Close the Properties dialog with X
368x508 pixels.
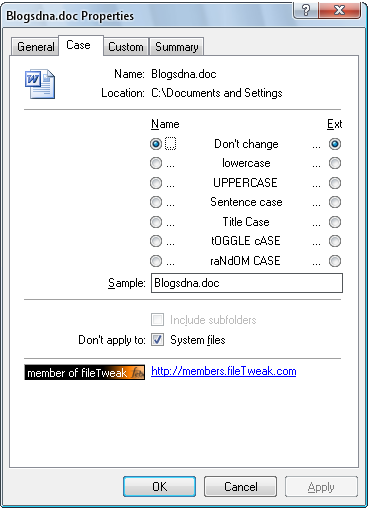pos(339,10)
